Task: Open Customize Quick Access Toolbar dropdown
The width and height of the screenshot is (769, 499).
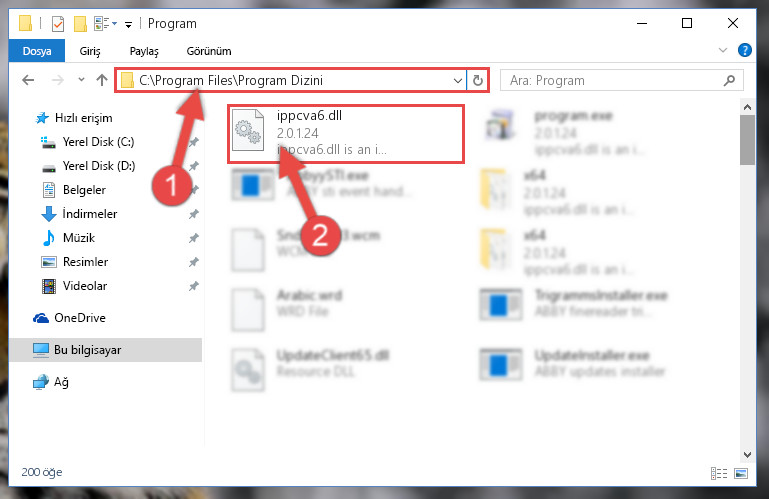Action: 128,24
